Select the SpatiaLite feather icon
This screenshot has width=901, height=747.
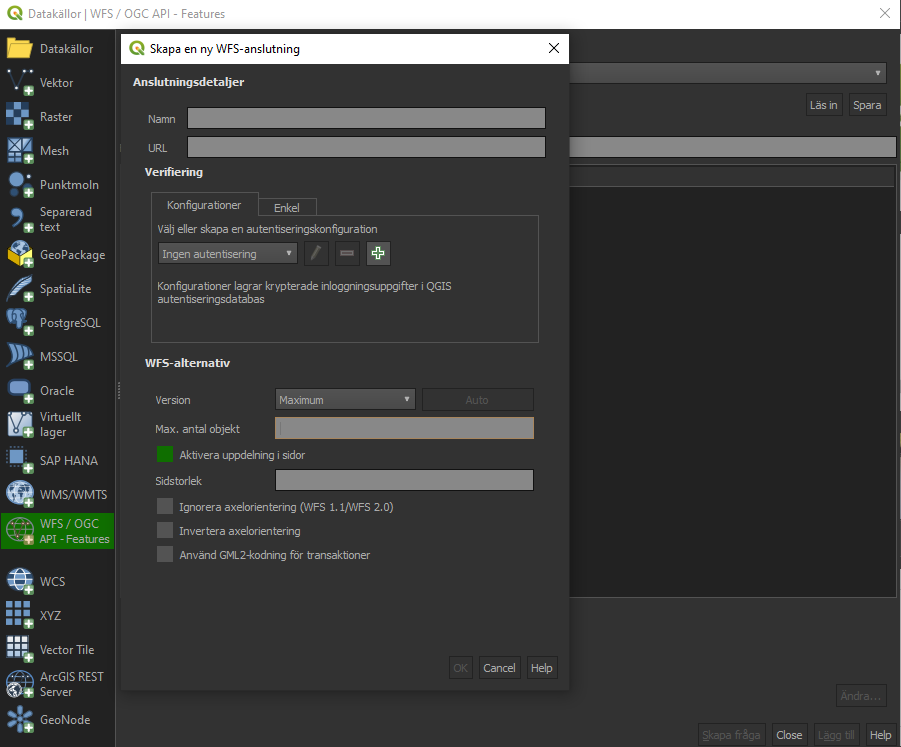coord(20,288)
